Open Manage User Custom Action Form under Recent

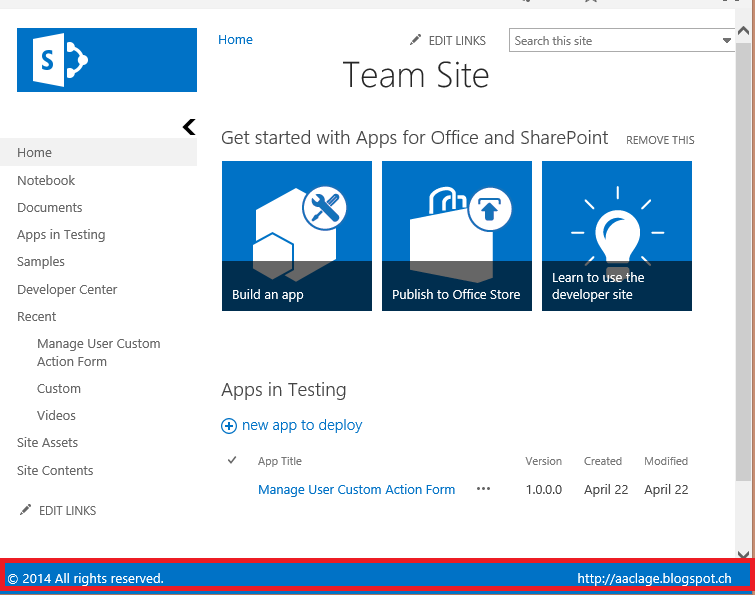(99, 352)
